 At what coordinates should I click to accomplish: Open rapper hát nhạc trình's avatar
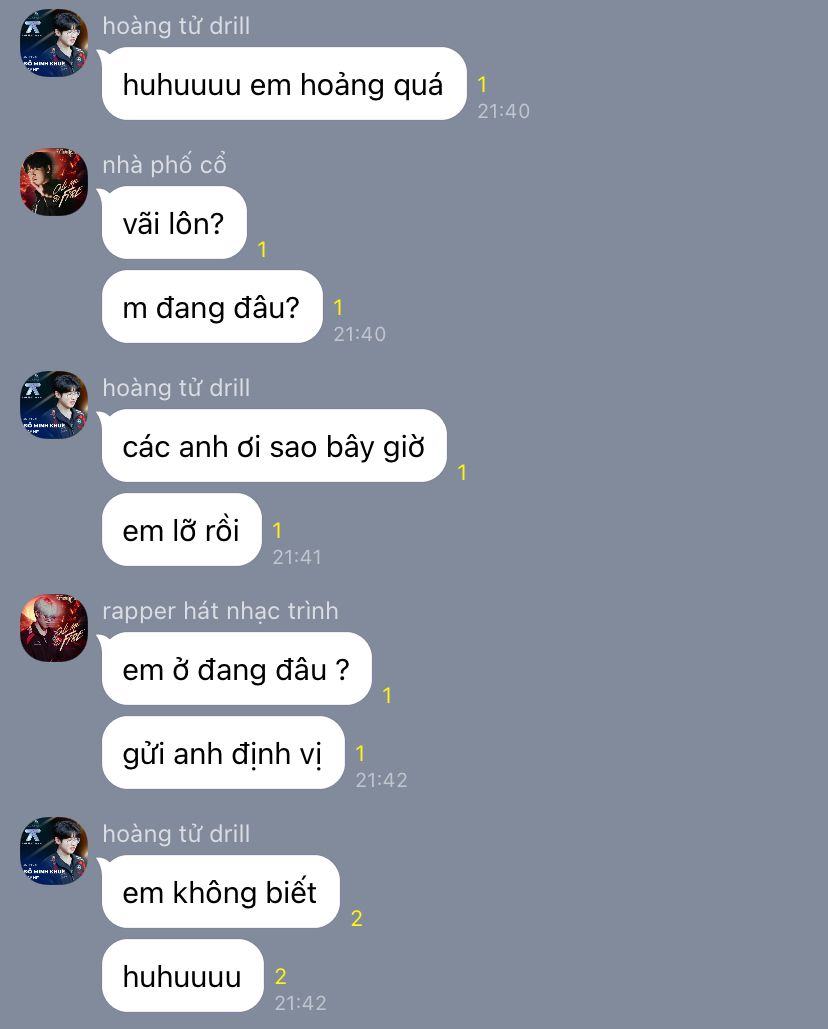pyautogui.click(x=54, y=628)
